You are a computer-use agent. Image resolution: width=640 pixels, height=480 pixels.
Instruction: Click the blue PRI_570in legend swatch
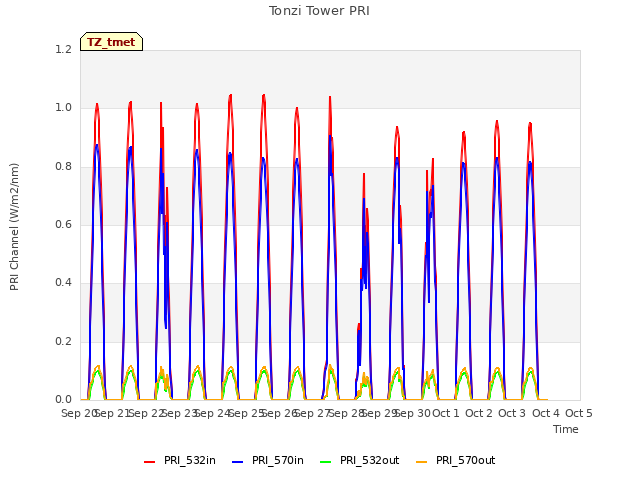coord(238,462)
